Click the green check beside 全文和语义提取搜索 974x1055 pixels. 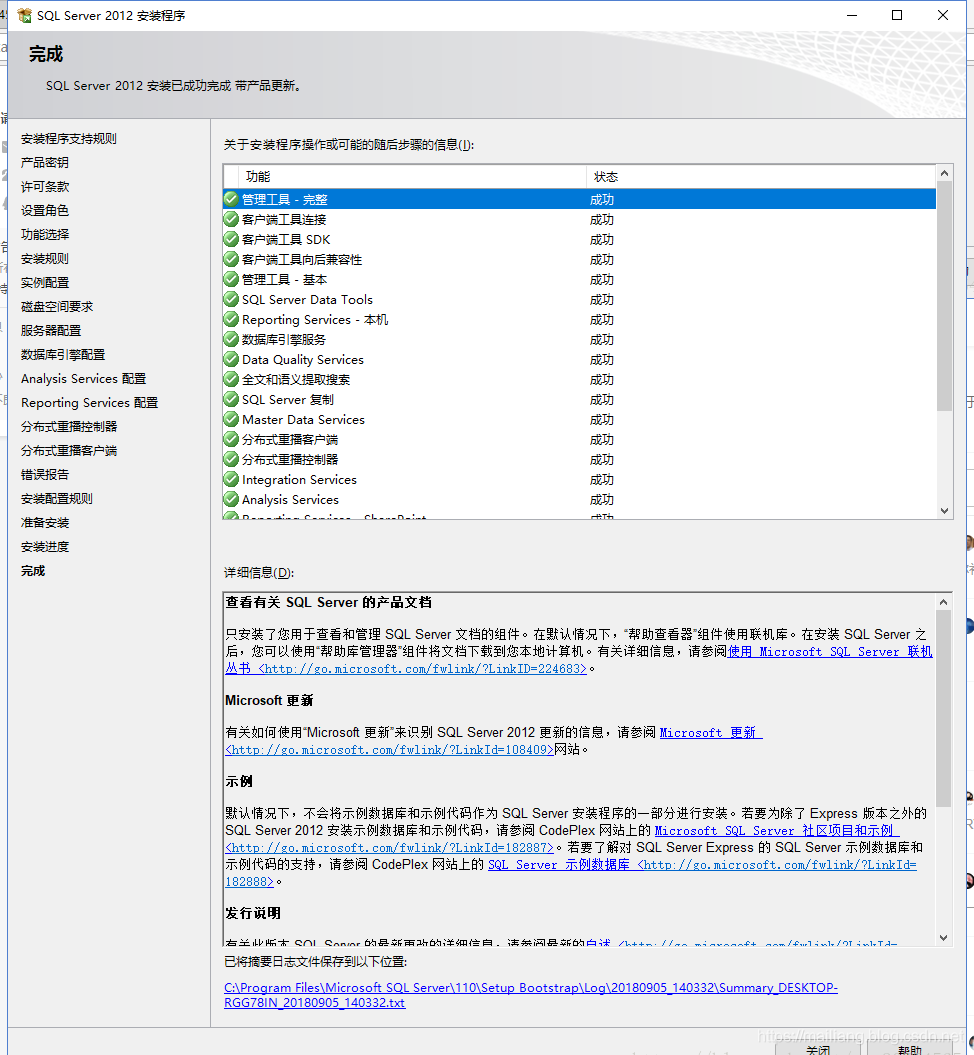coord(231,379)
